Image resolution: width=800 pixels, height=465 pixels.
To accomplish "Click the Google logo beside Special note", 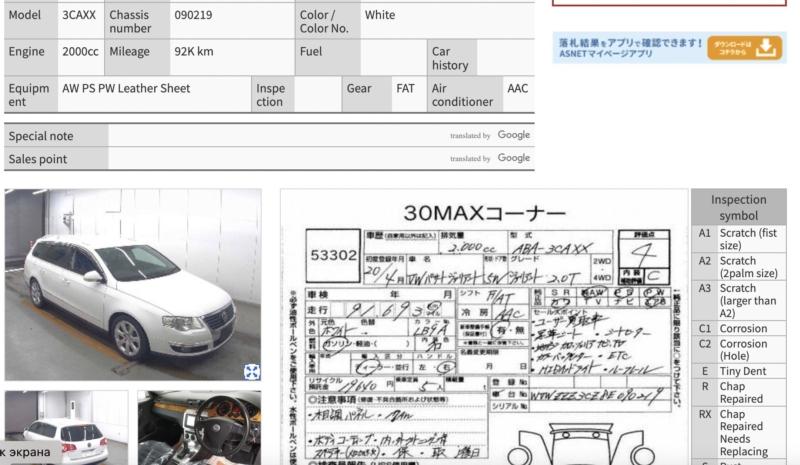I will (513, 135).
